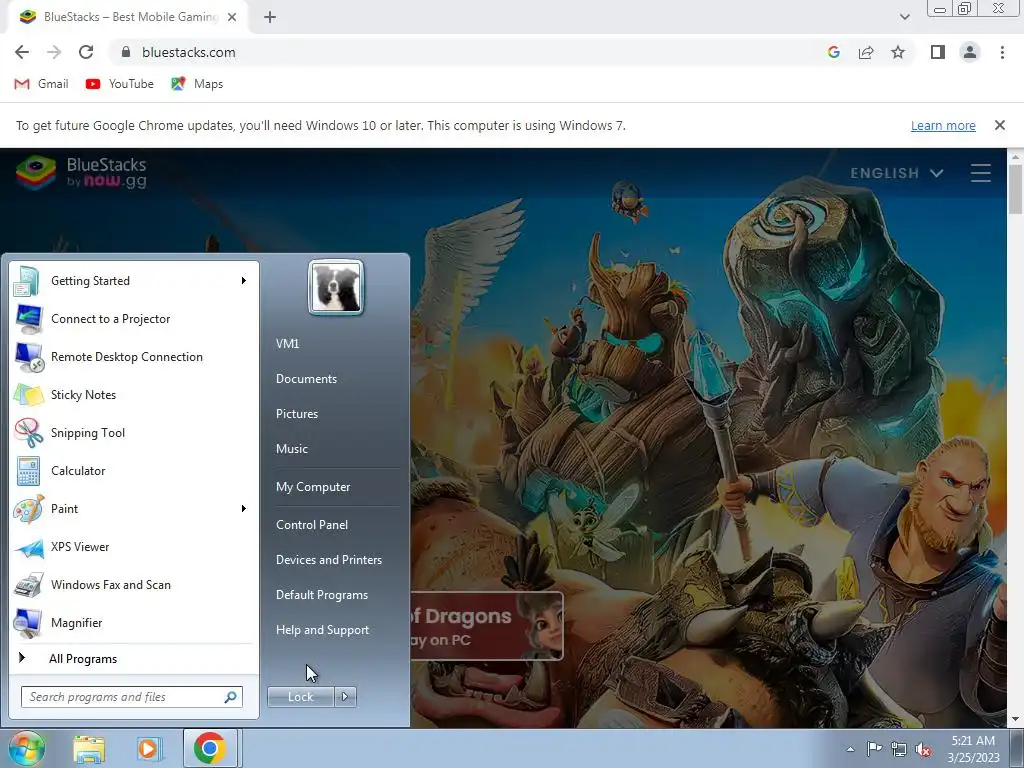Open Gmail bookmark

pyautogui.click(x=41, y=84)
